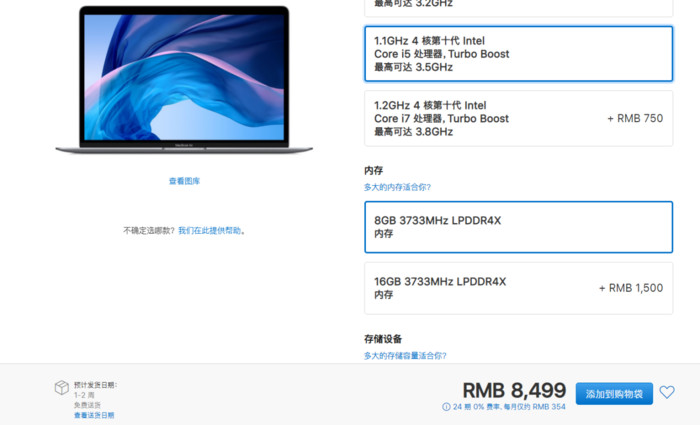Click the financing info circle icon

click(446, 407)
